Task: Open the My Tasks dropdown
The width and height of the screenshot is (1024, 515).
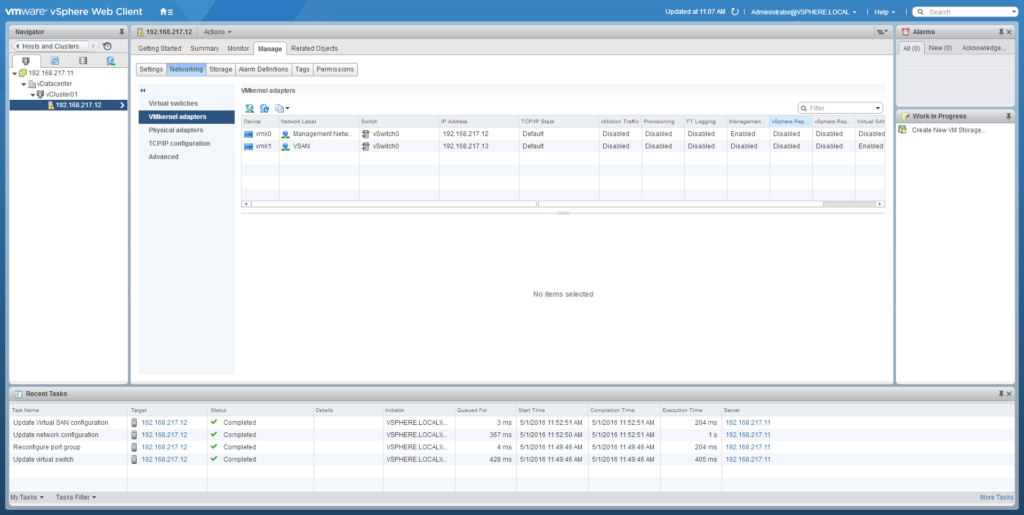Action: (27, 497)
